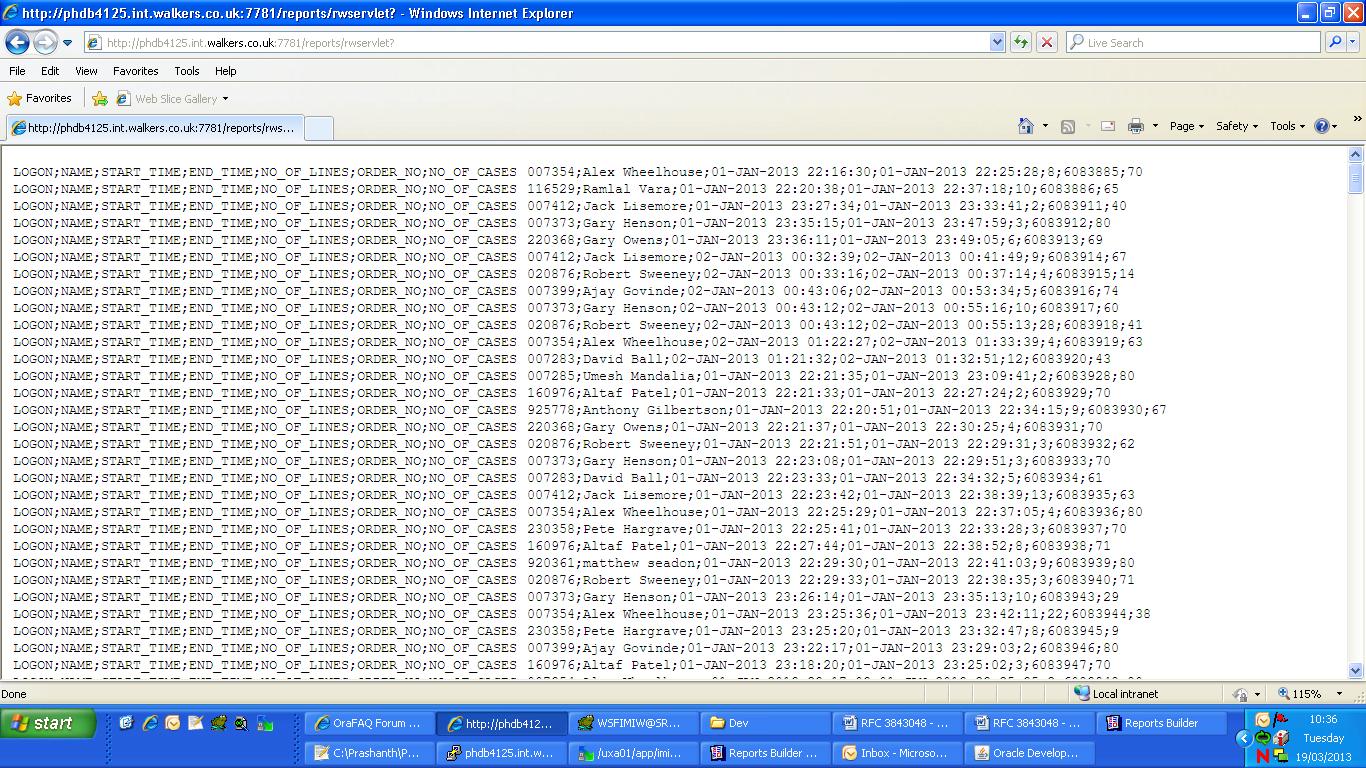
Task: Click the Print icon in command bar
Action: pyautogui.click(x=1136, y=126)
